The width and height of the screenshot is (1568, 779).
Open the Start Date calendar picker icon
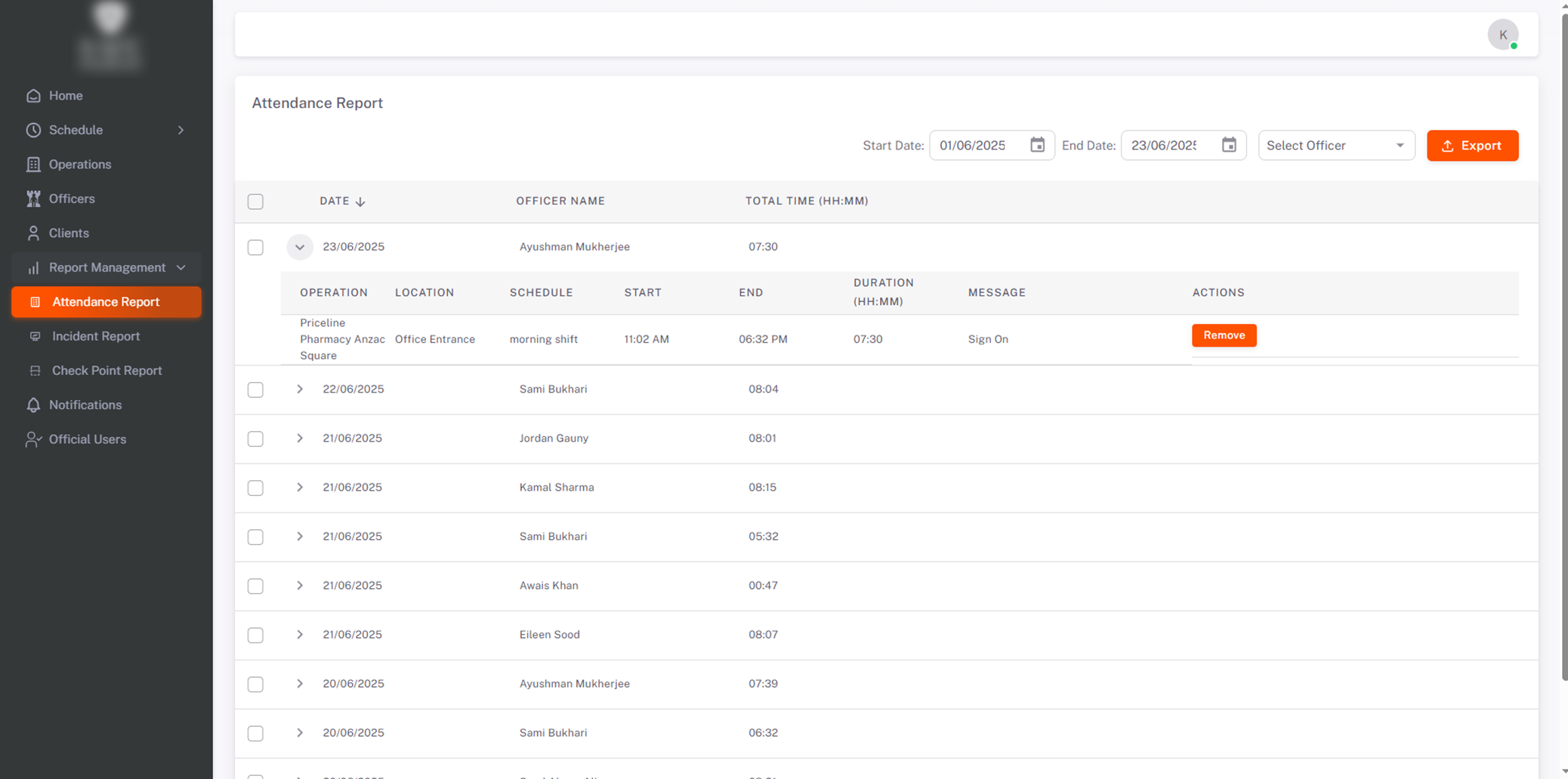1037,145
